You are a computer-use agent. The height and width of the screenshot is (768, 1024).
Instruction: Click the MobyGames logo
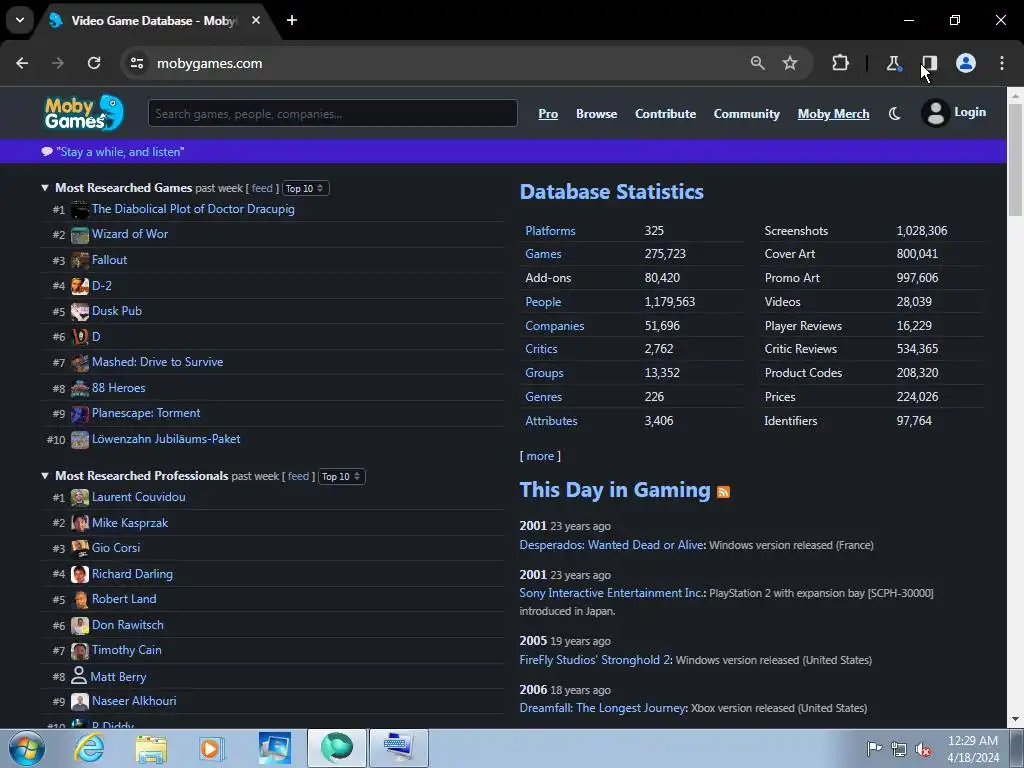tap(84, 113)
